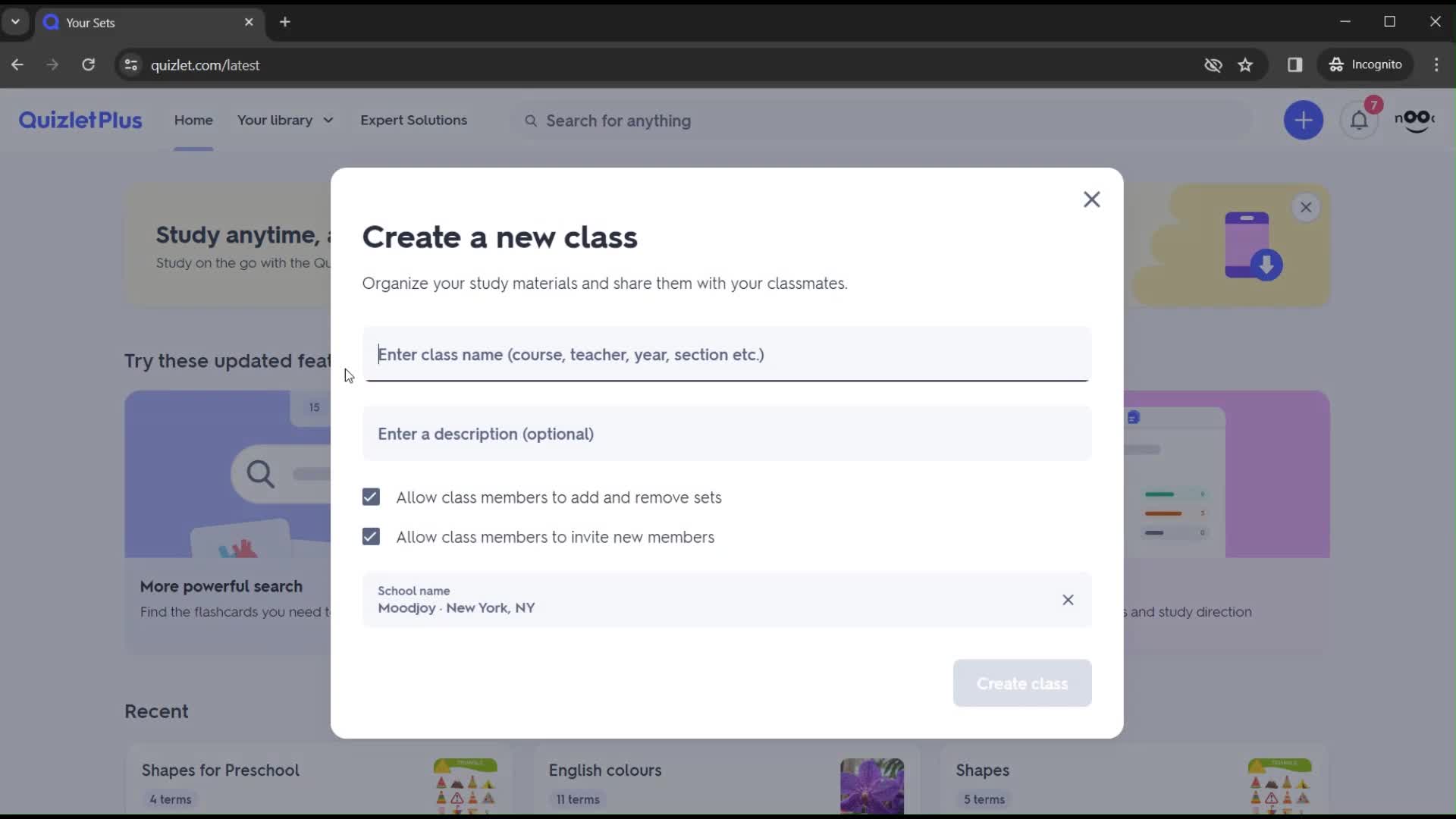Click the search magnifying glass icon
1456x819 pixels.
tap(530, 120)
